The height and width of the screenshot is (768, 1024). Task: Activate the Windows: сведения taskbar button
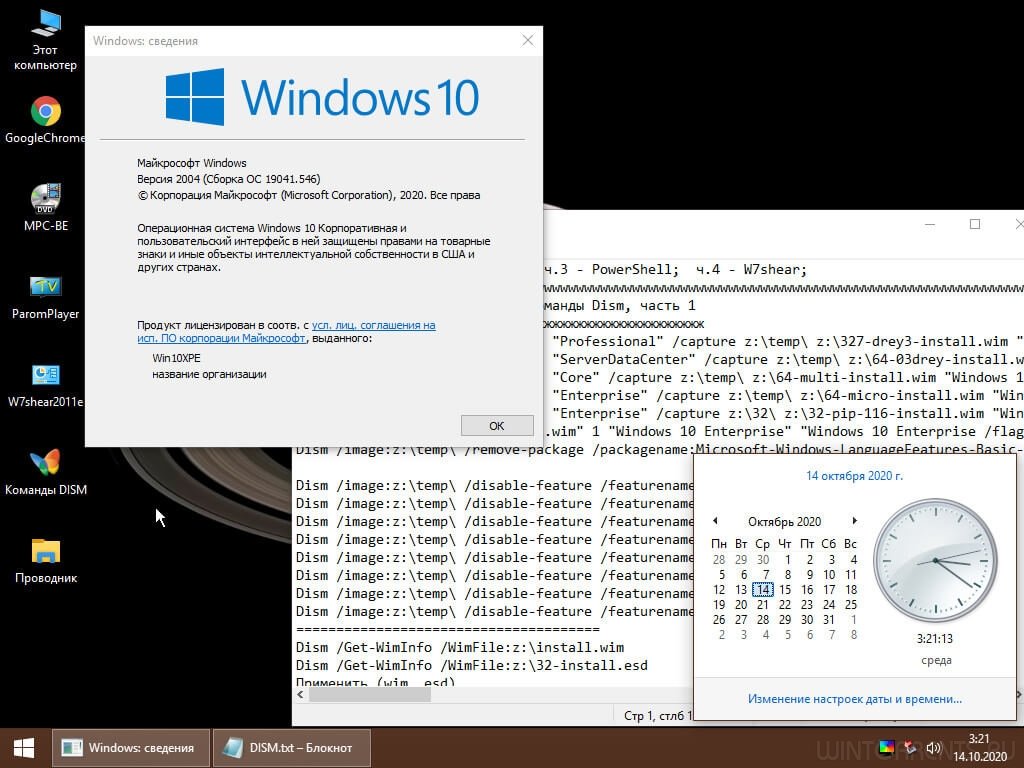[131, 747]
